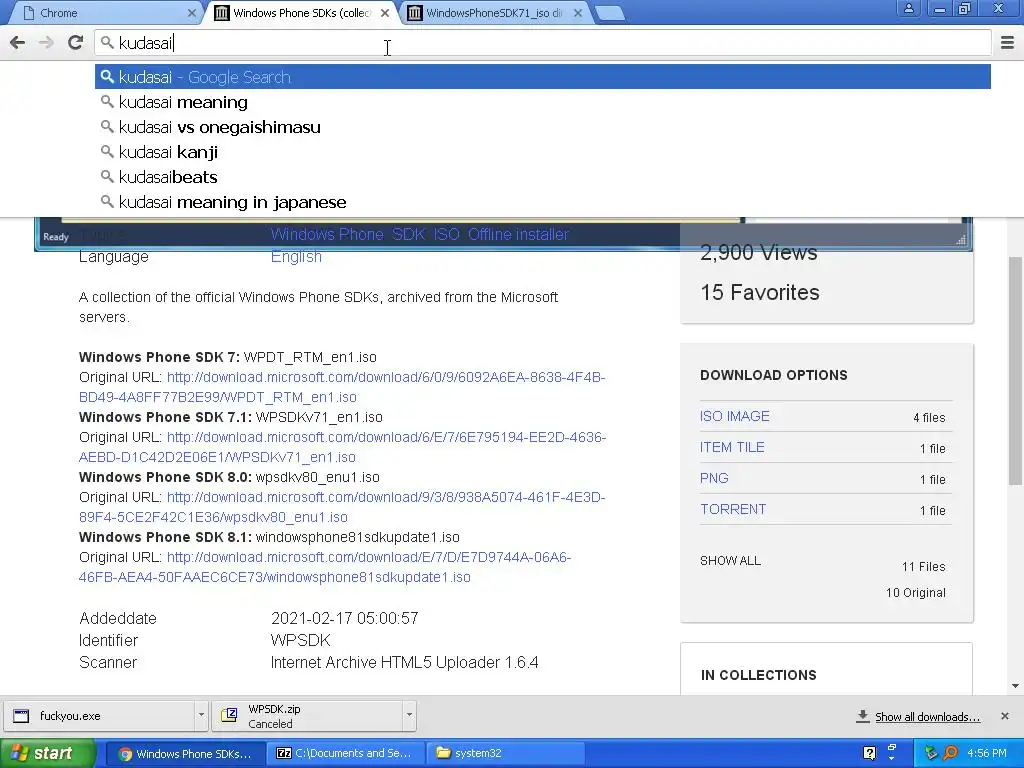Click the help question mark tray icon

coord(869,753)
